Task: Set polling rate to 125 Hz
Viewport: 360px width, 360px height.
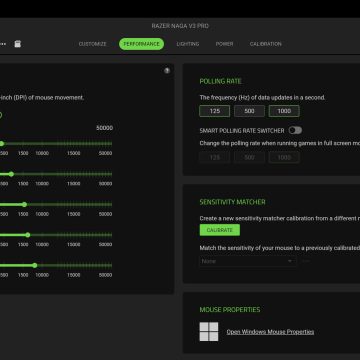Action: 215,111
